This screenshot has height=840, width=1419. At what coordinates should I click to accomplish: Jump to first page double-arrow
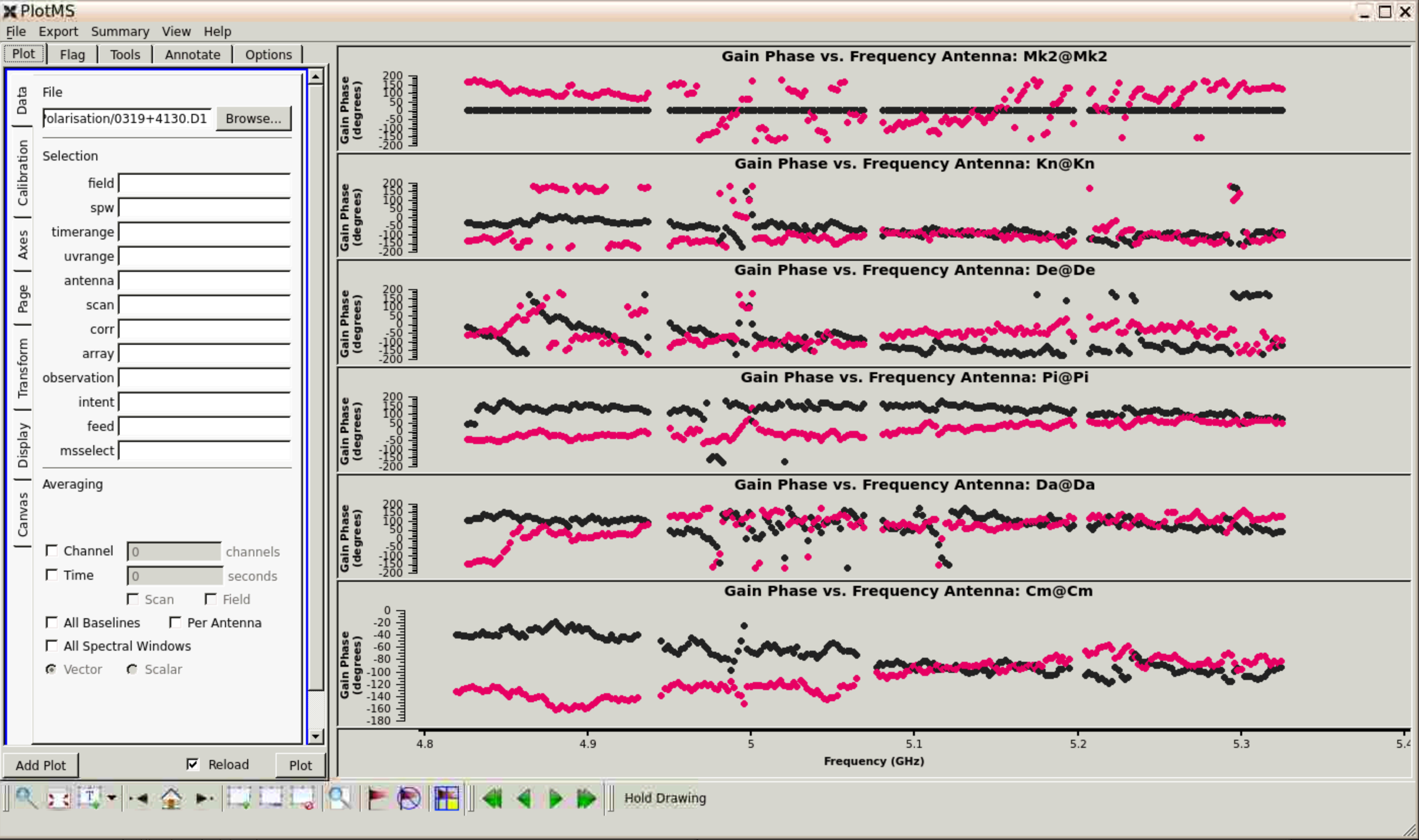click(492, 798)
